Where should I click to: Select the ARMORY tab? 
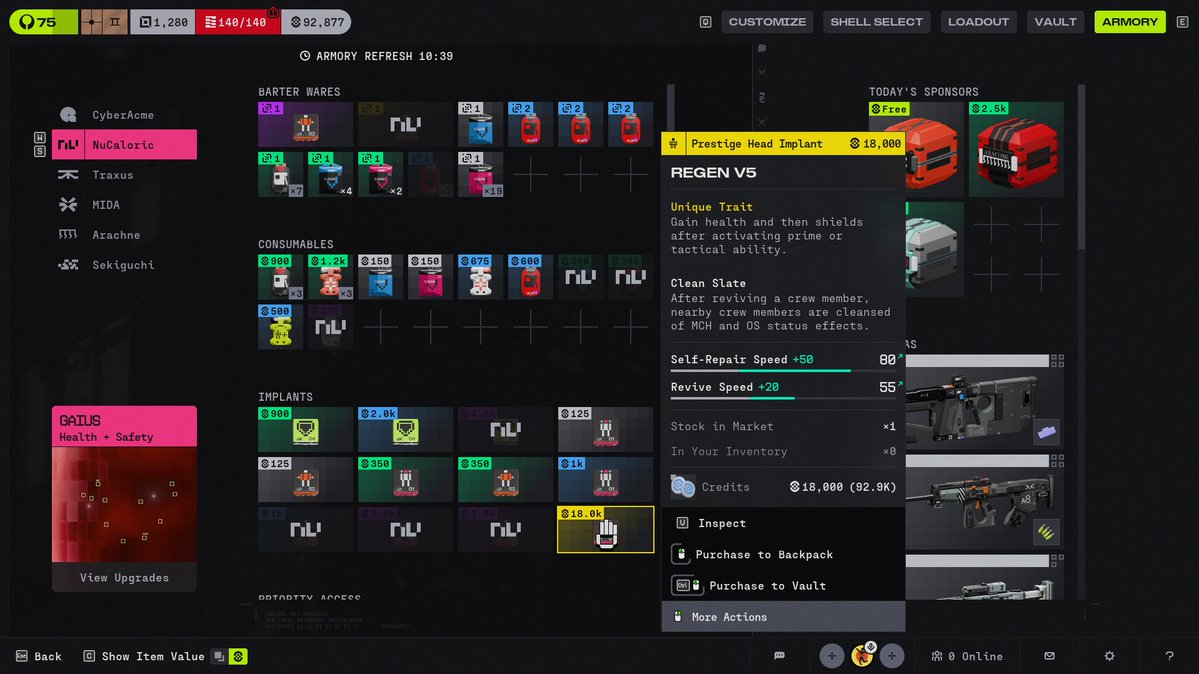pos(1129,21)
